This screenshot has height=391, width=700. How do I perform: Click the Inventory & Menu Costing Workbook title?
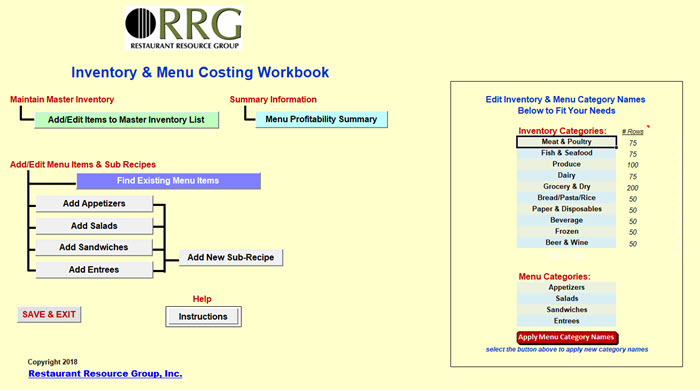point(200,72)
